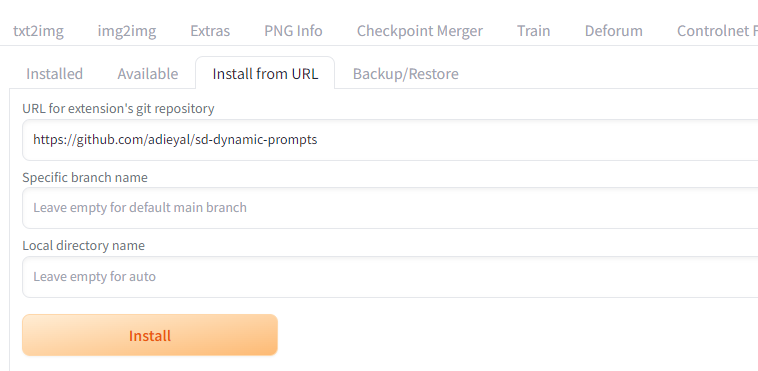
Task: Open the Deforum tab
Action: click(613, 31)
